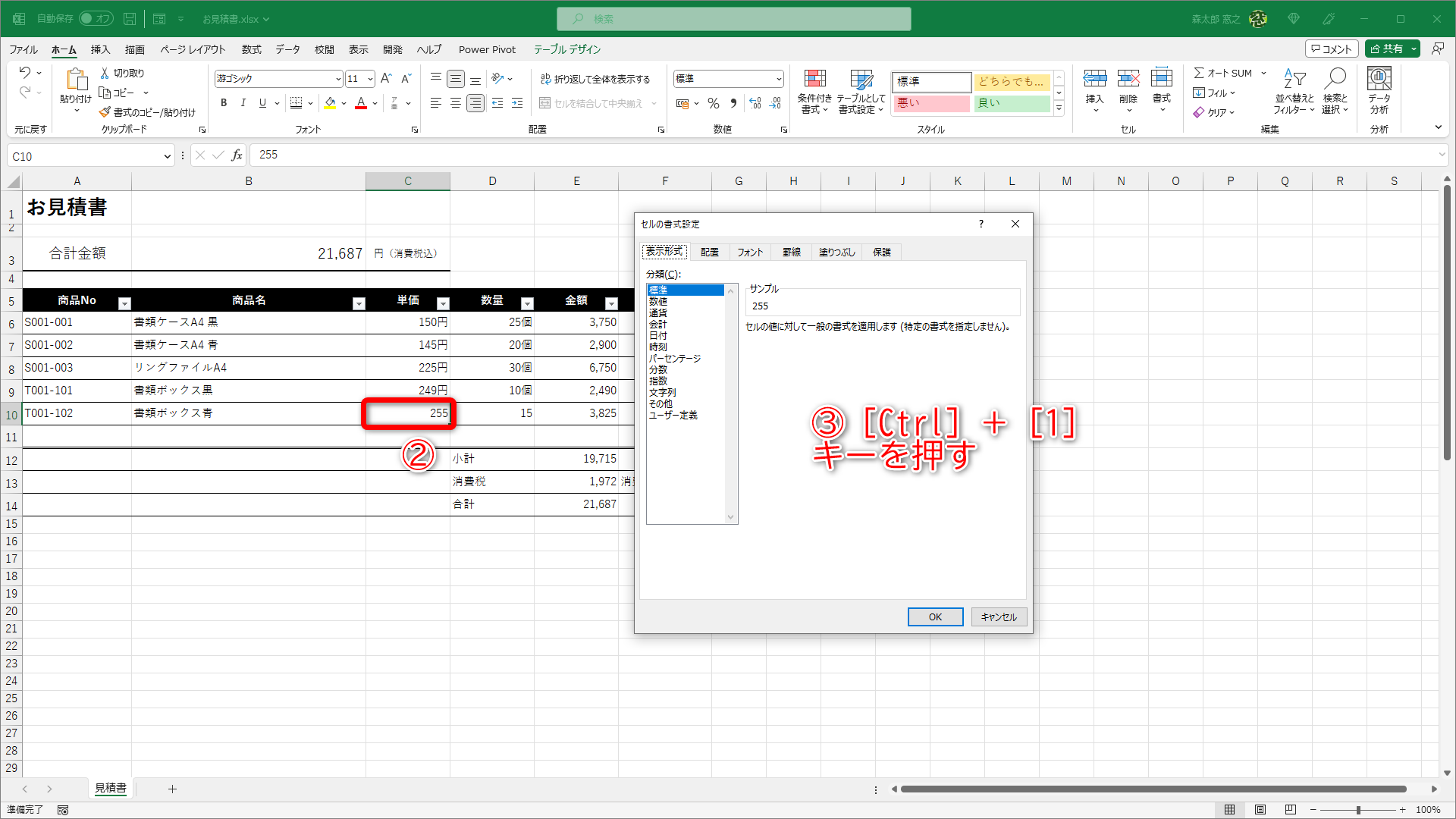Open 検索と選択 (Find & Select)
Screen dimensions: 1456x819
1335,91
